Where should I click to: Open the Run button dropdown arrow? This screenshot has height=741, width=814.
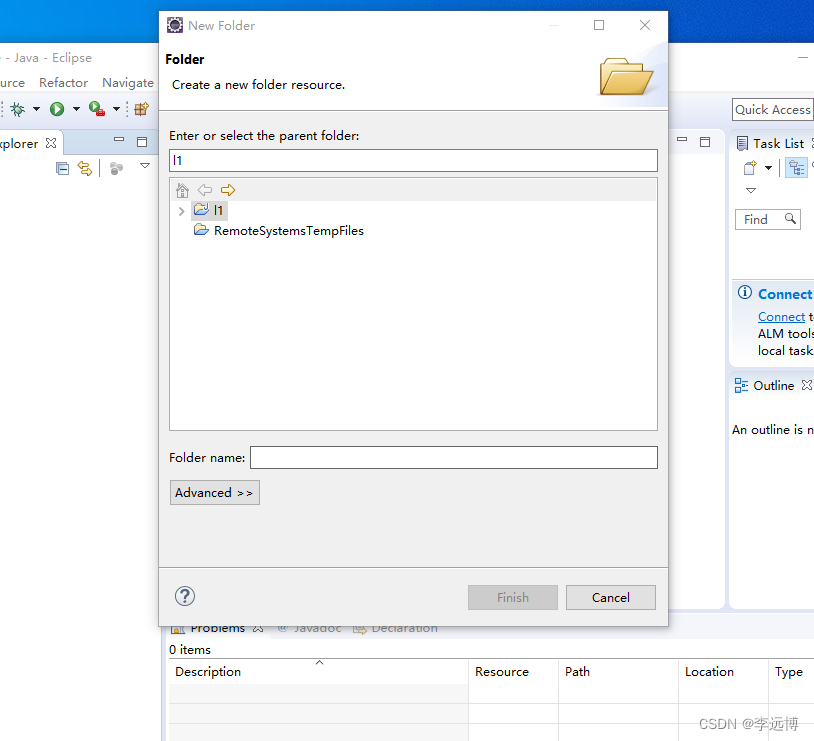click(x=75, y=108)
